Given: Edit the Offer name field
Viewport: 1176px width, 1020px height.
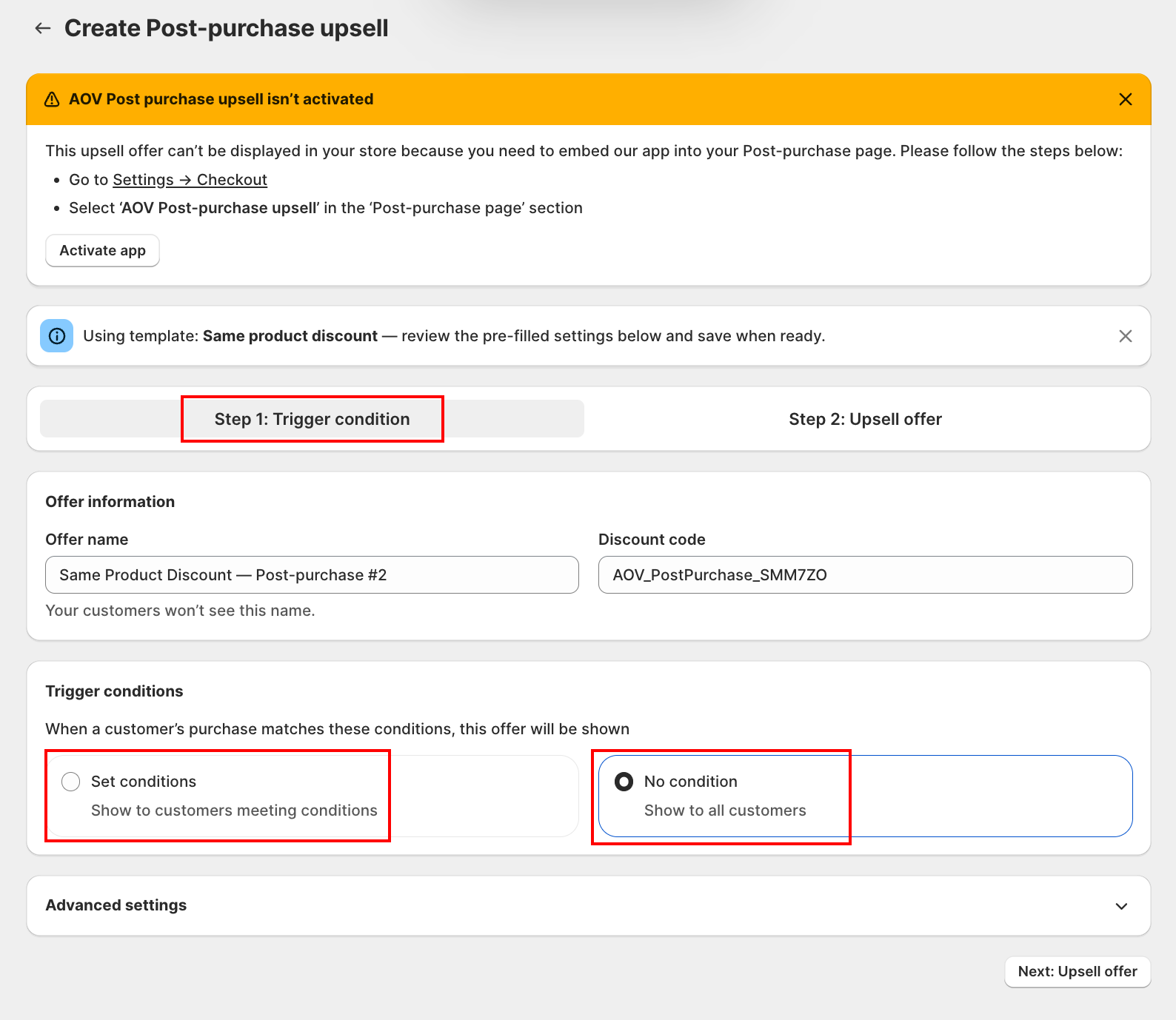Looking at the screenshot, I should pos(312,575).
